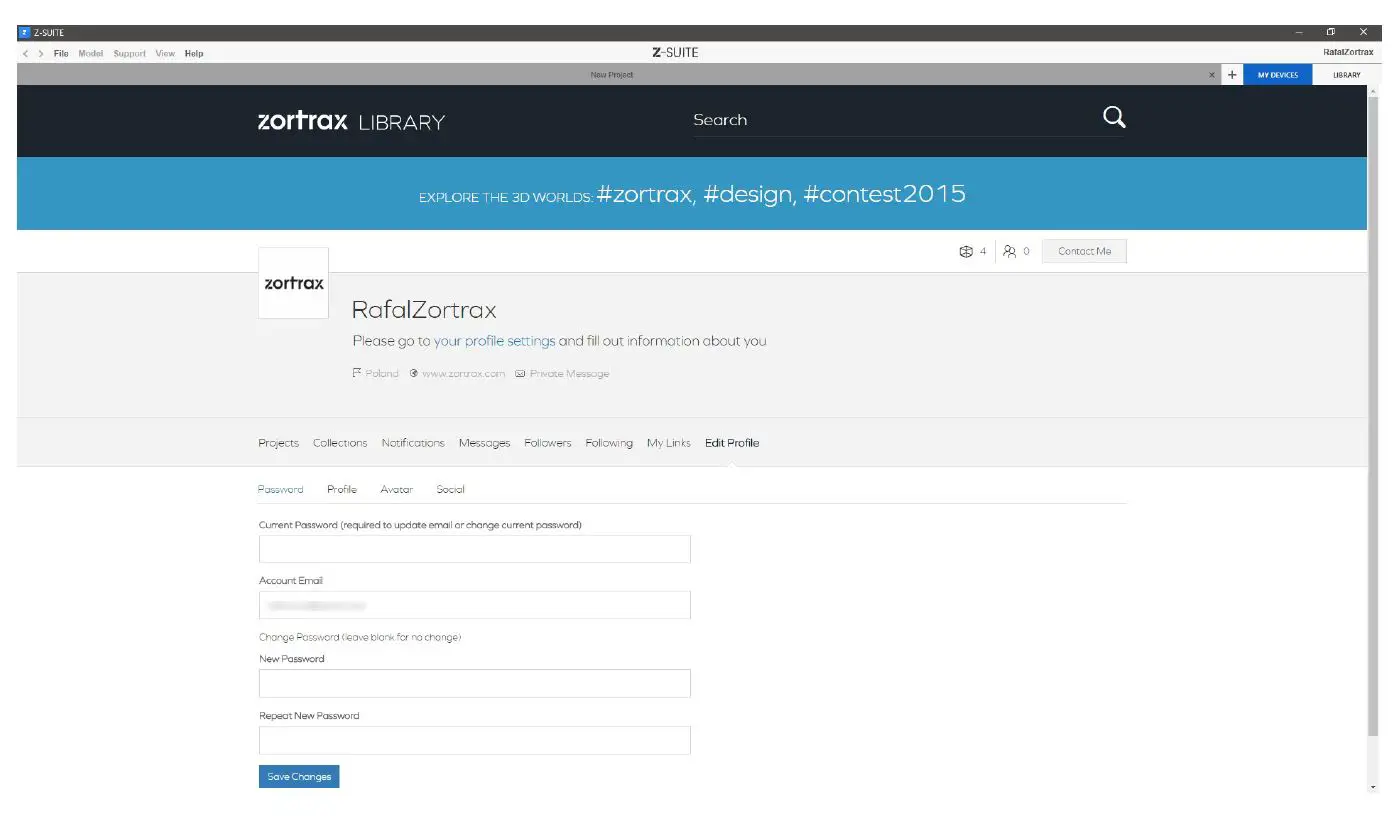Image resolution: width=1392 pixels, height=817 pixels.
Task: Open the Avatar tab
Action: pyautogui.click(x=396, y=489)
